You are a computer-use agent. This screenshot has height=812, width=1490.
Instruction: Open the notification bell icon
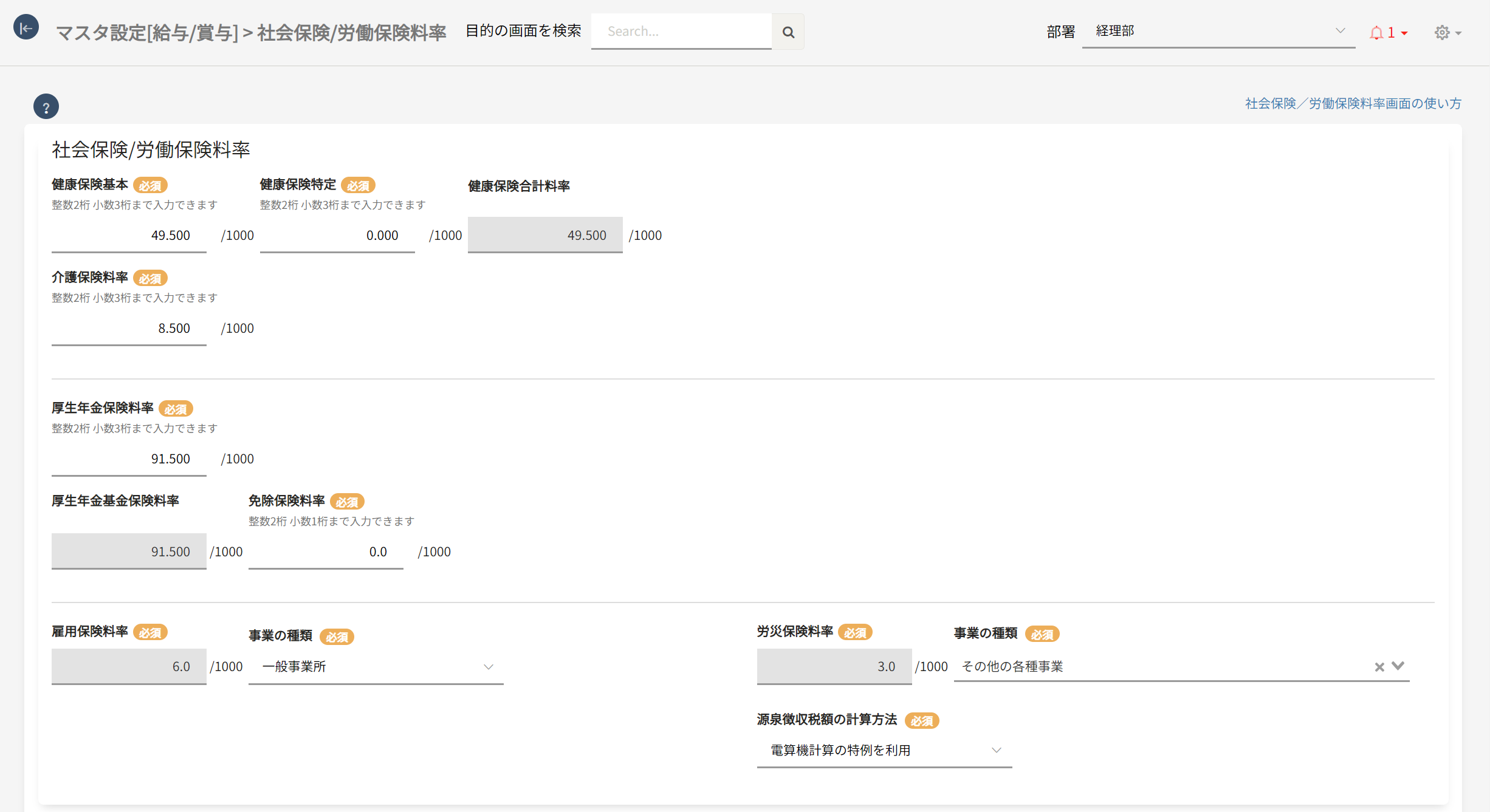pos(1376,33)
